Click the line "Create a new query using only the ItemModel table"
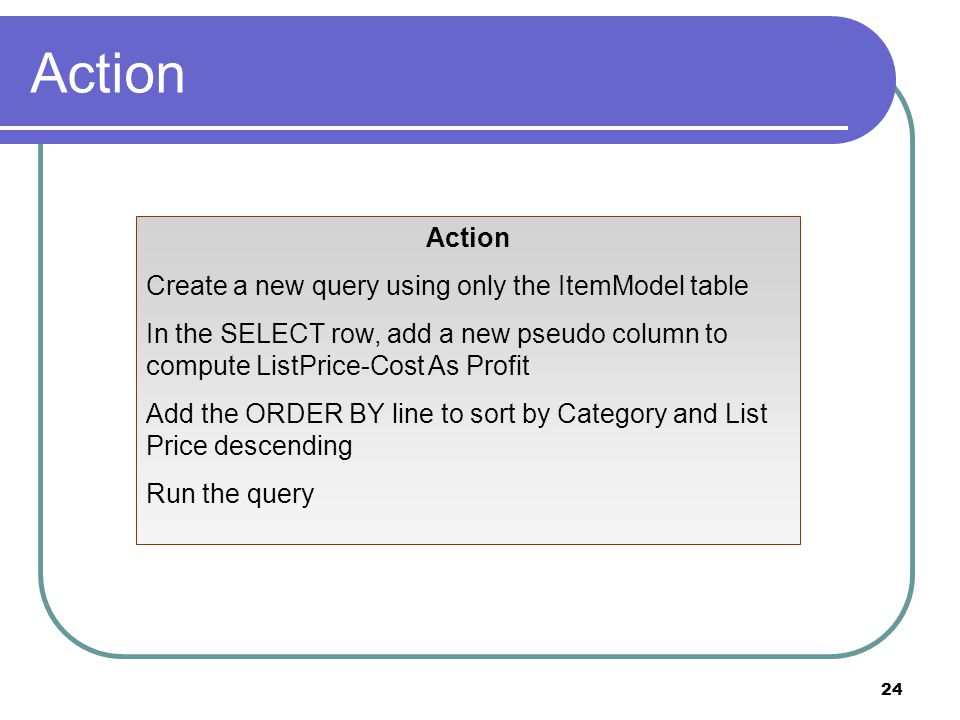The image size is (960, 720). 447,286
